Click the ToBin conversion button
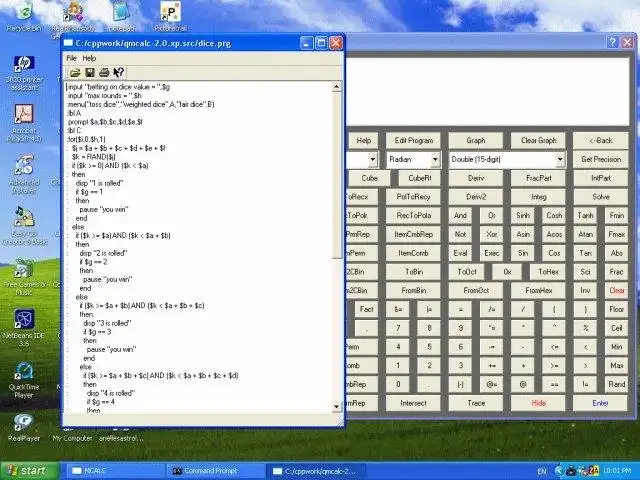 [x=413, y=272]
